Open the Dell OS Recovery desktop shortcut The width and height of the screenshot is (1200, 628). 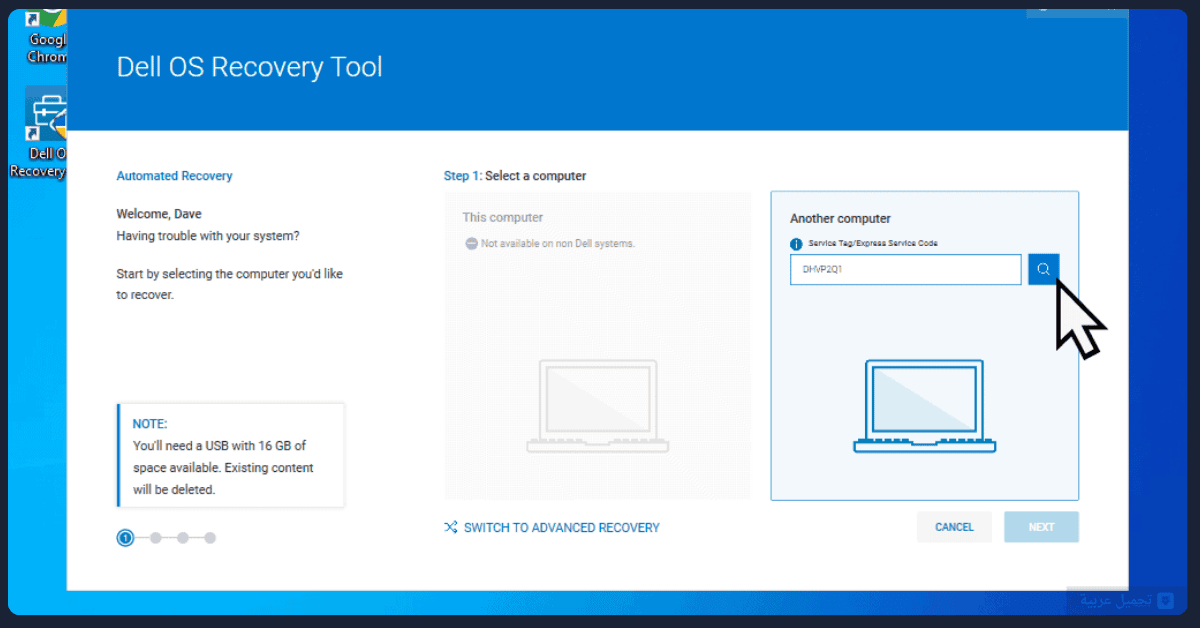point(42,132)
